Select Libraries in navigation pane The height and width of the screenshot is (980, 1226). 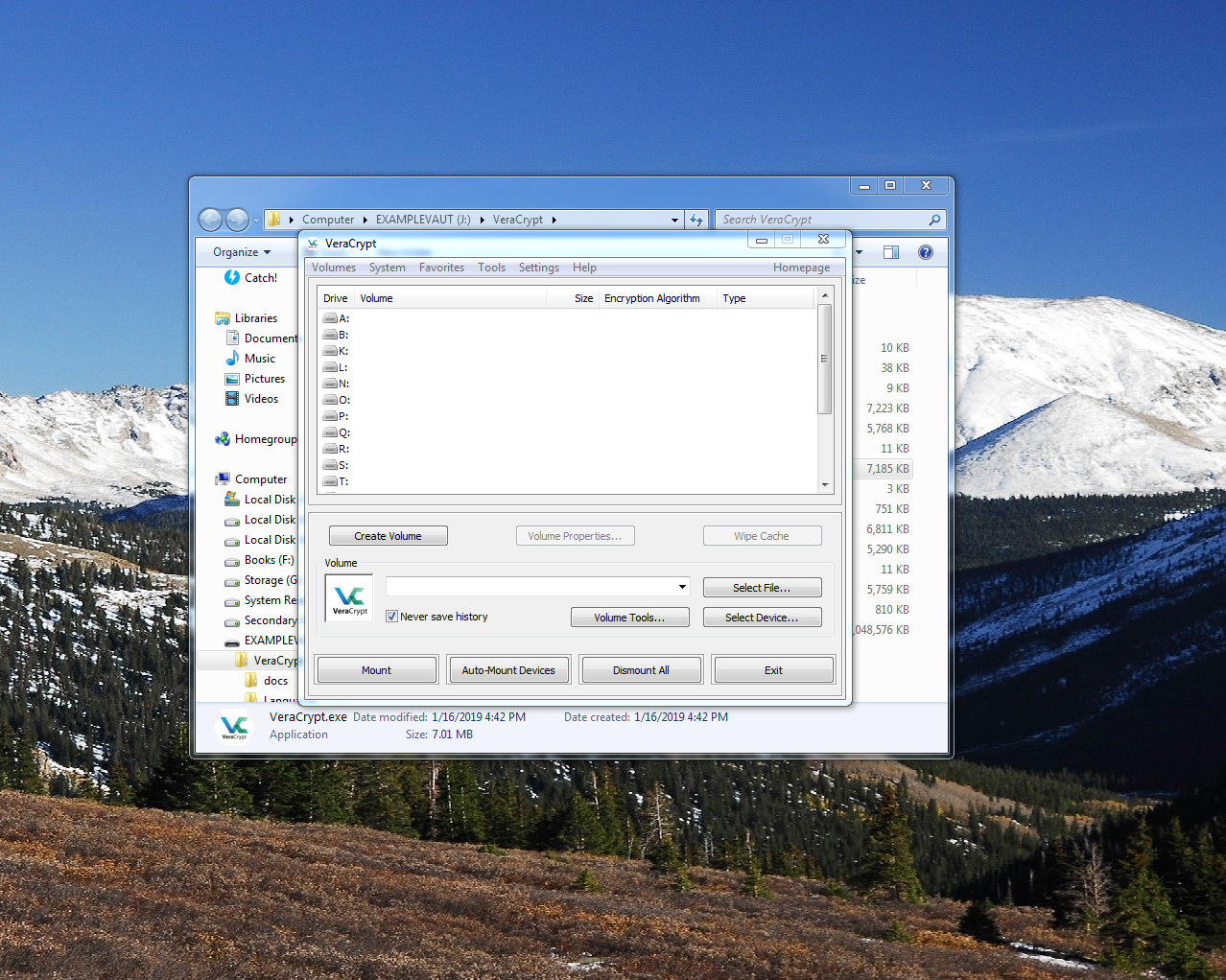pyautogui.click(x=247, y=318)
